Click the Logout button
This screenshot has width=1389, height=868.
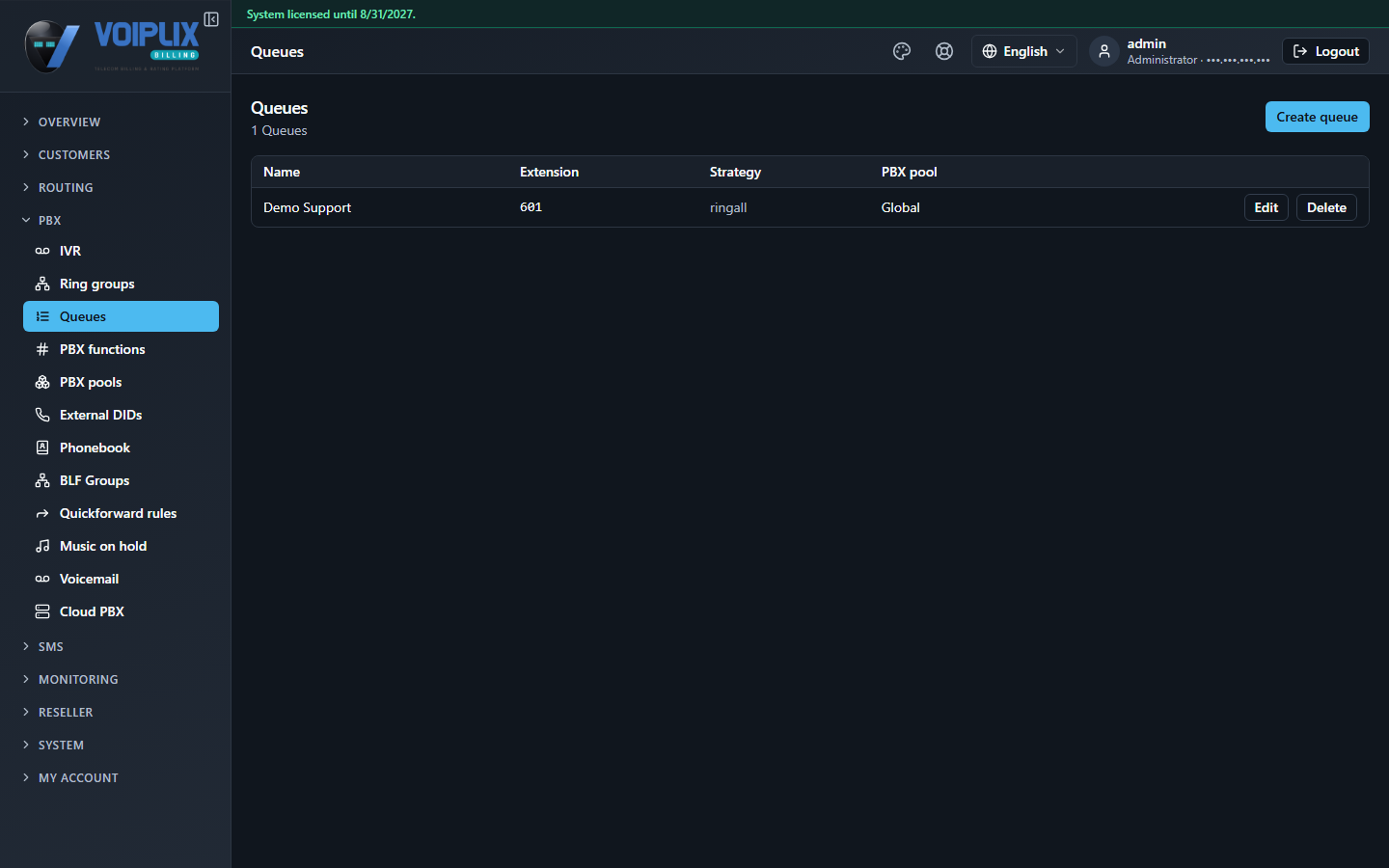(x=1325, y=51)
